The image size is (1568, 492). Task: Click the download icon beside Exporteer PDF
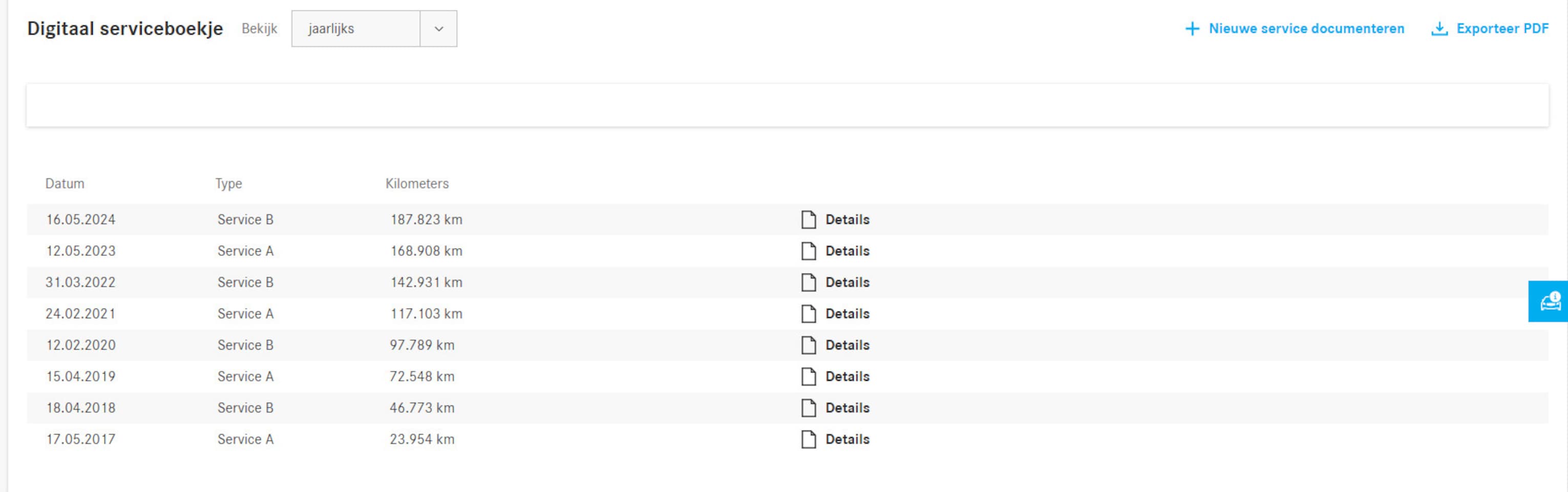click(x=1439, y=29)
